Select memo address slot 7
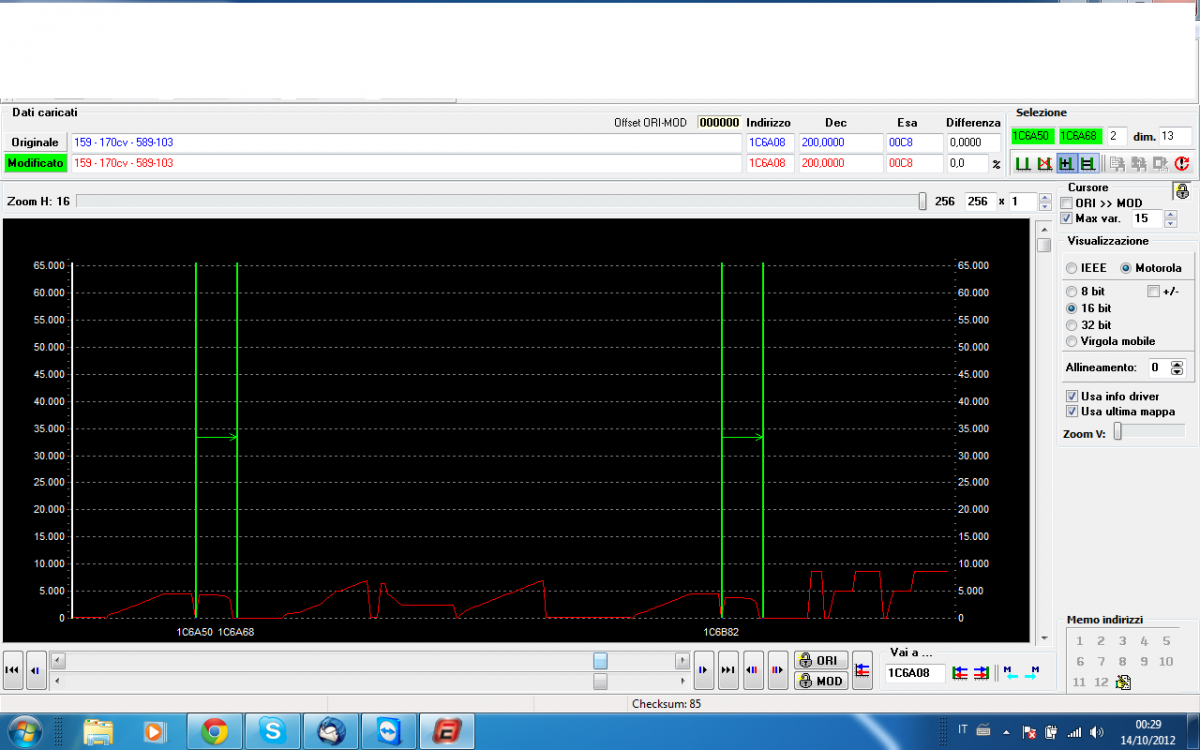Image resolution: width=1200 pixels, height=750 pixels. pyautogui.click(x=1101, y=661)
